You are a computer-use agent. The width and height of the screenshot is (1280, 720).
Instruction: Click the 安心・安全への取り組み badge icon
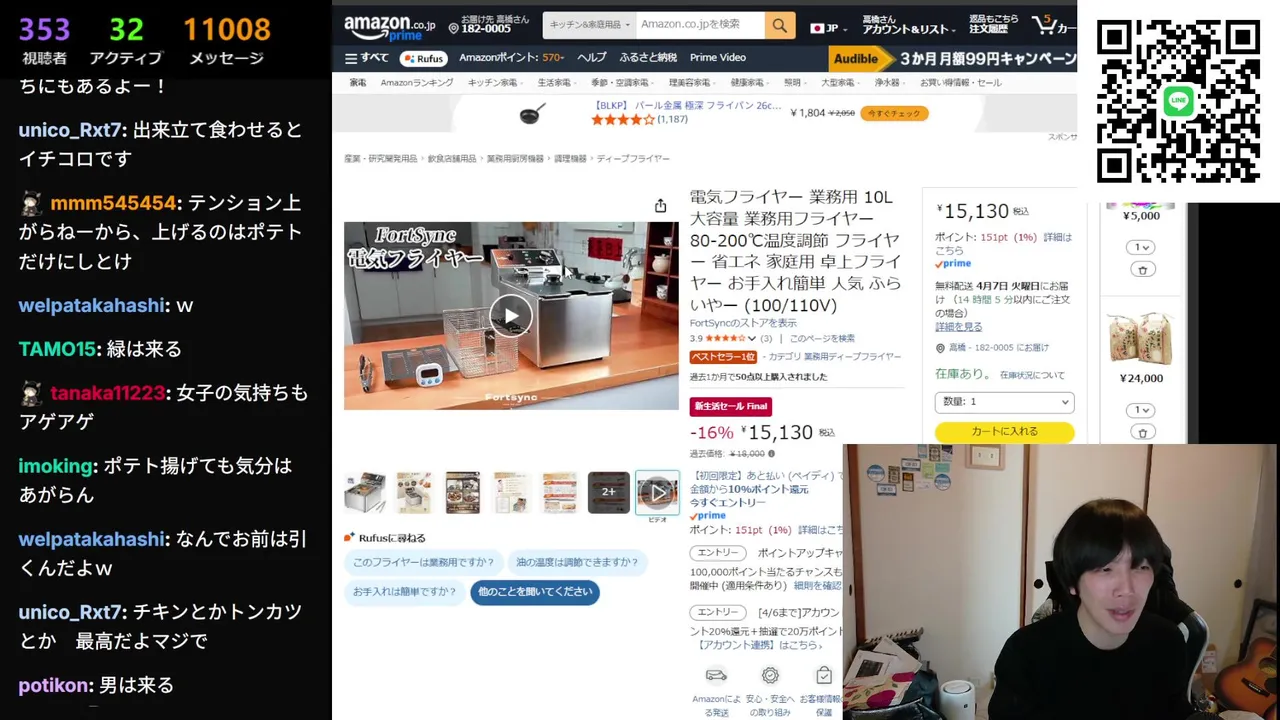tap(770, 676)
